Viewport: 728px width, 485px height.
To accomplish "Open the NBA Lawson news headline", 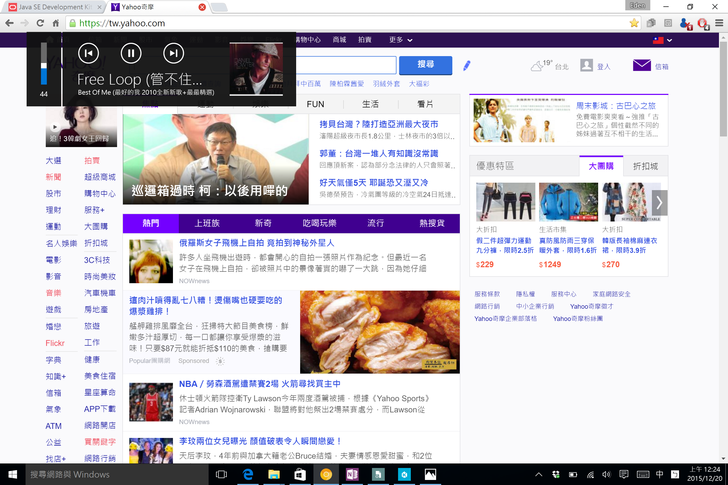I will click(258, 383).
